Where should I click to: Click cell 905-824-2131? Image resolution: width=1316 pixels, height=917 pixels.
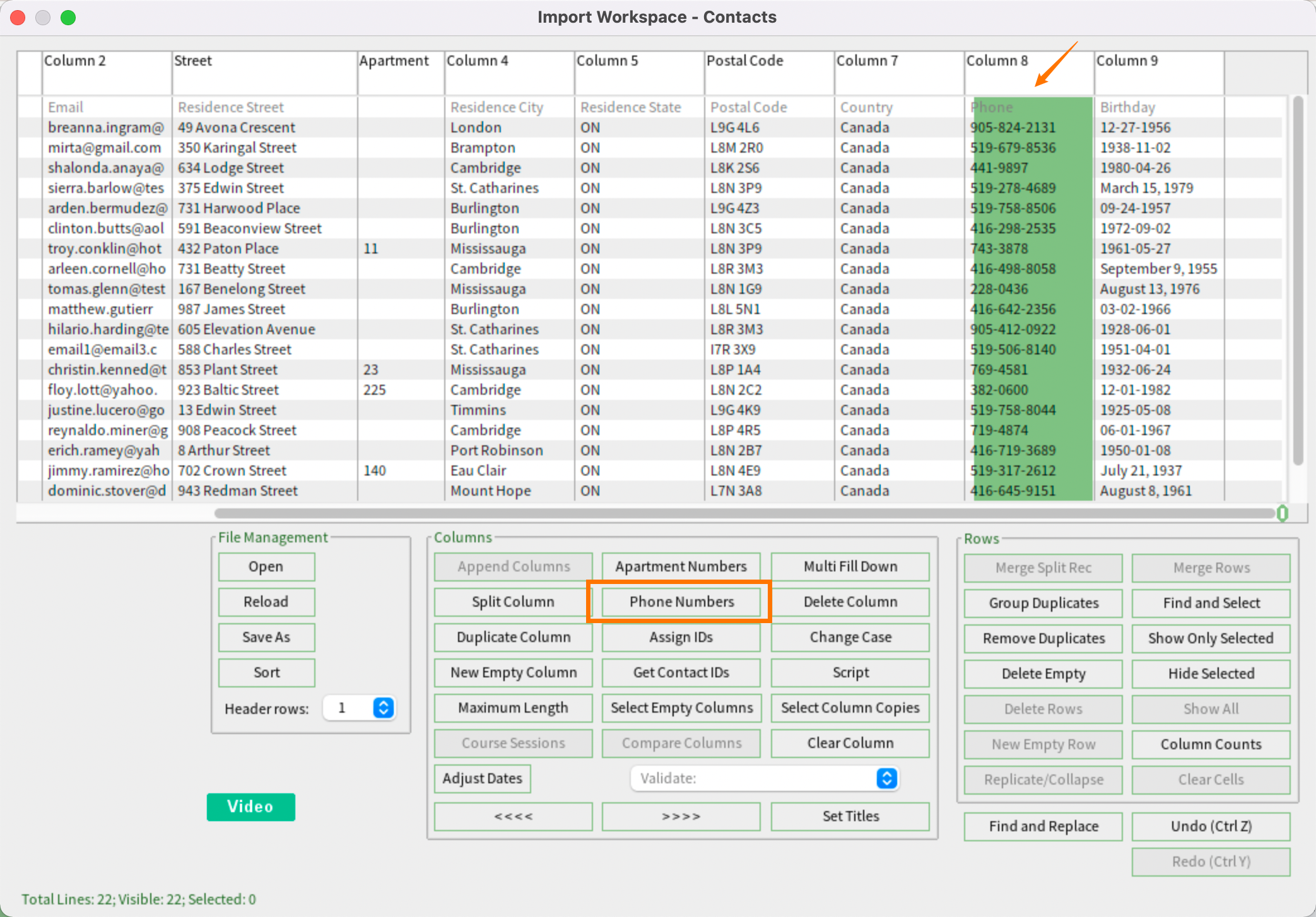[1029, 127]
